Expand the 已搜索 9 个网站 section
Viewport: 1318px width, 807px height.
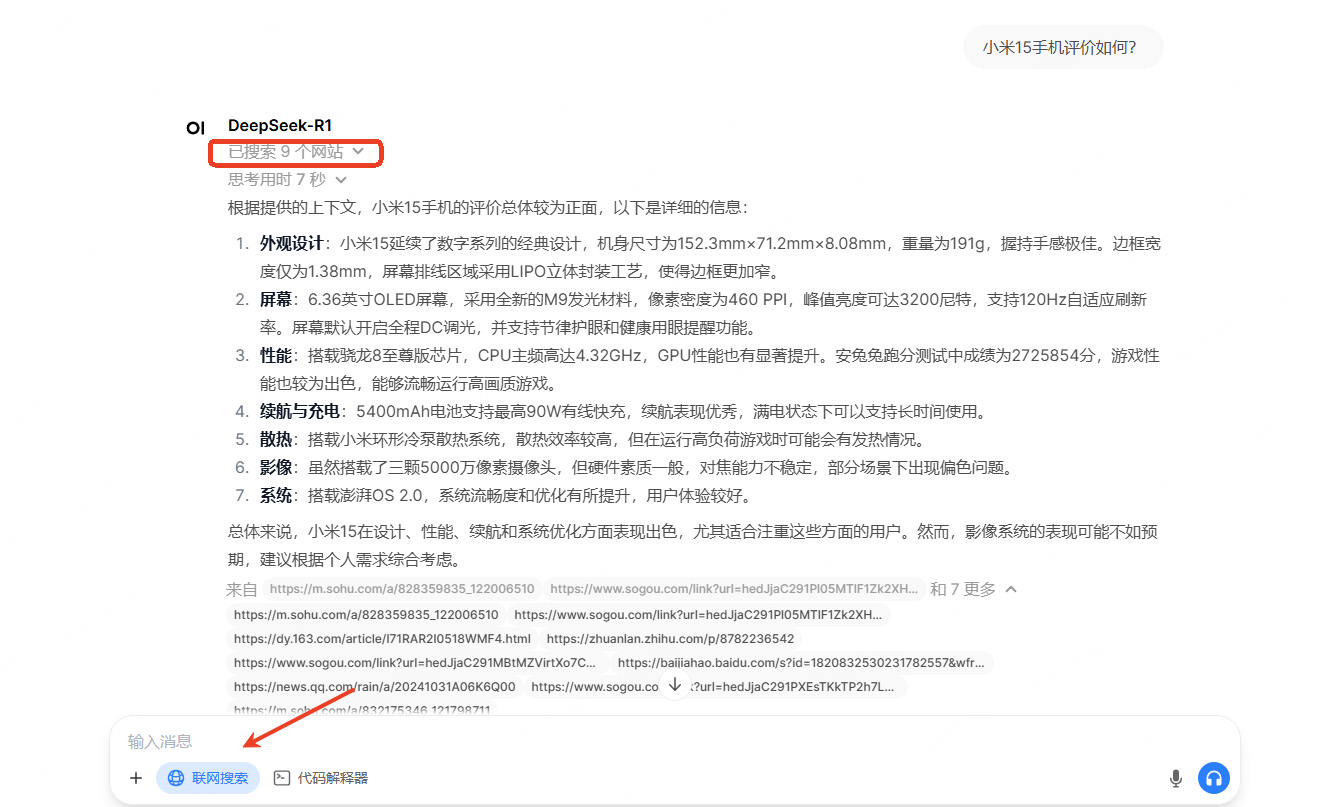coord(296,152)
